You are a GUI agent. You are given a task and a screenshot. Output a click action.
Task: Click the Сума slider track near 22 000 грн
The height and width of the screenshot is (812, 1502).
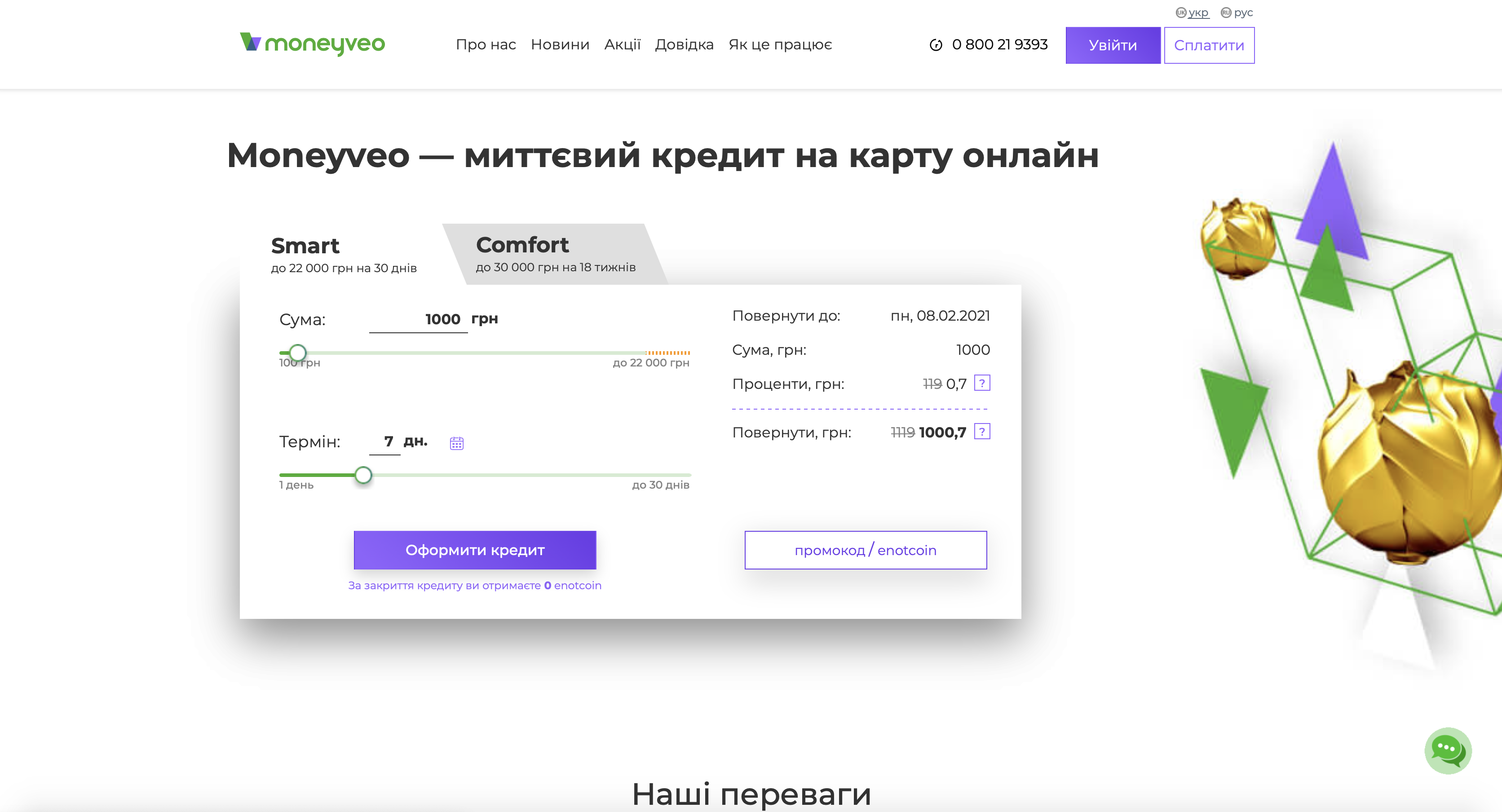667,353
